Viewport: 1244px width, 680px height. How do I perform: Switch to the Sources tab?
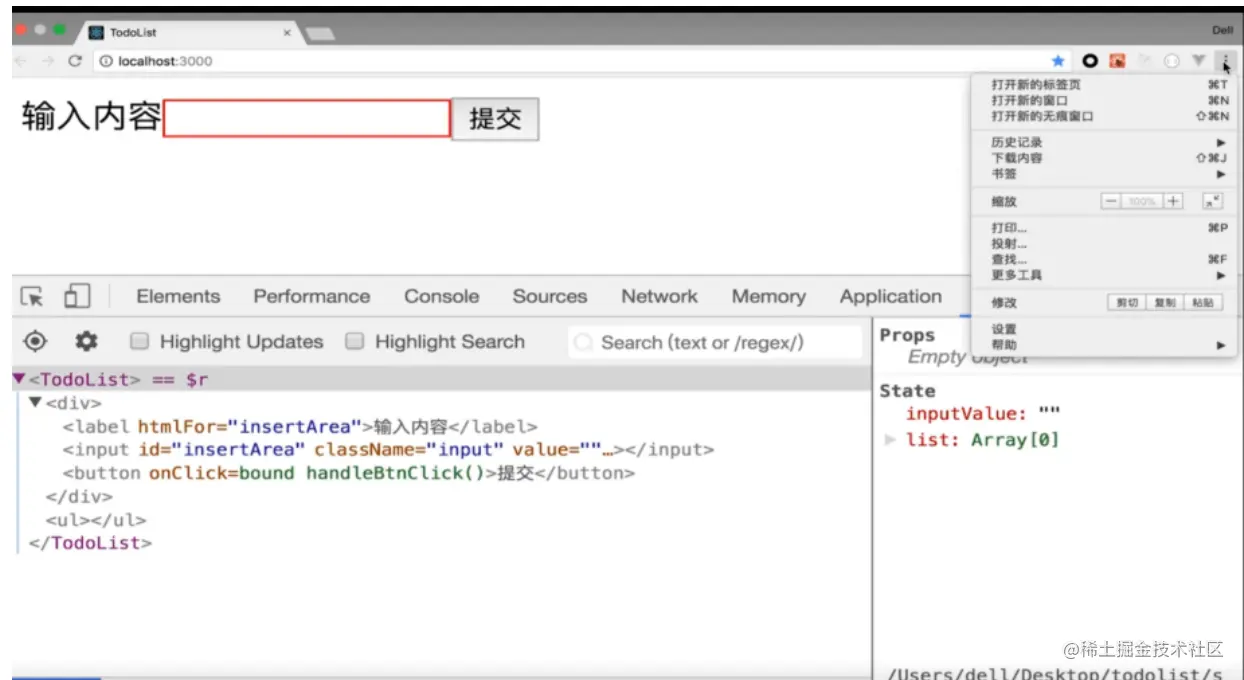click(550, 296)
